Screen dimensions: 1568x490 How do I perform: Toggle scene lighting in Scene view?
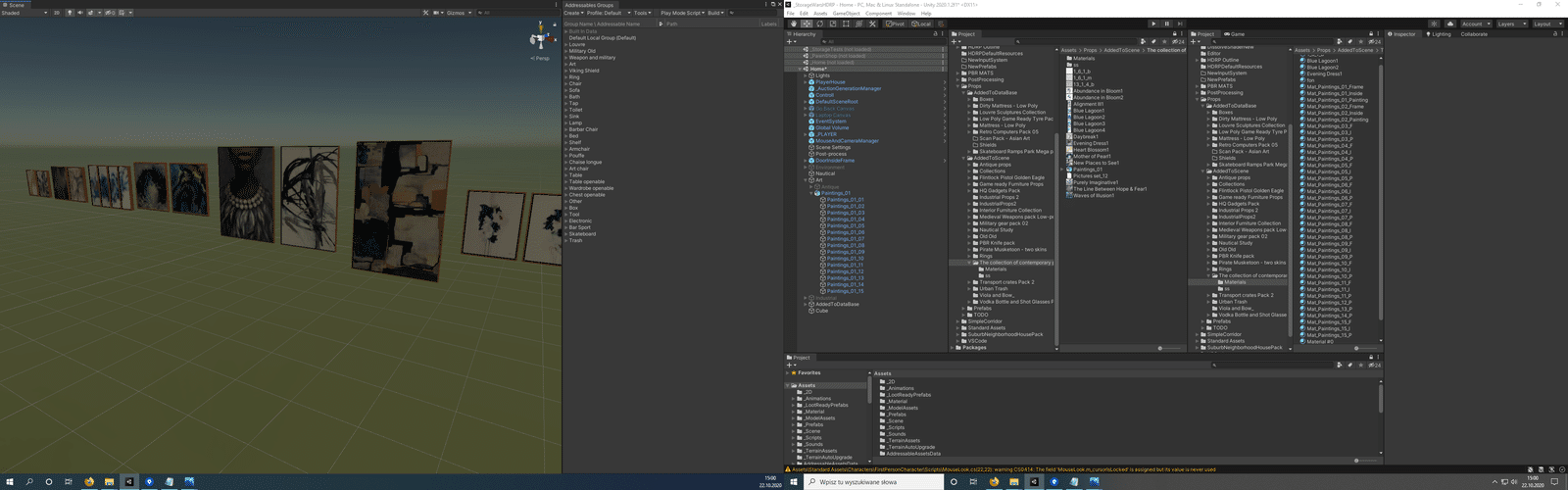tap(70, 13)
